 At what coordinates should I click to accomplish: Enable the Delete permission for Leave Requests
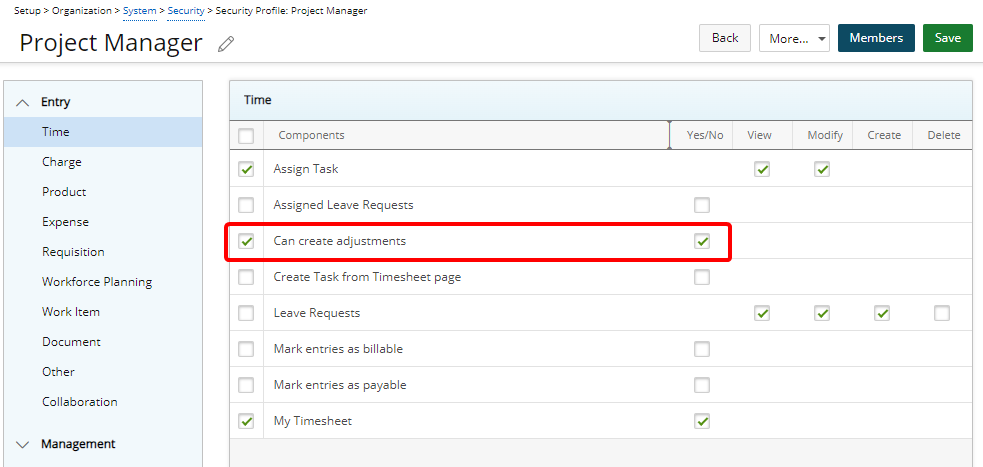[x=942, y=313]
